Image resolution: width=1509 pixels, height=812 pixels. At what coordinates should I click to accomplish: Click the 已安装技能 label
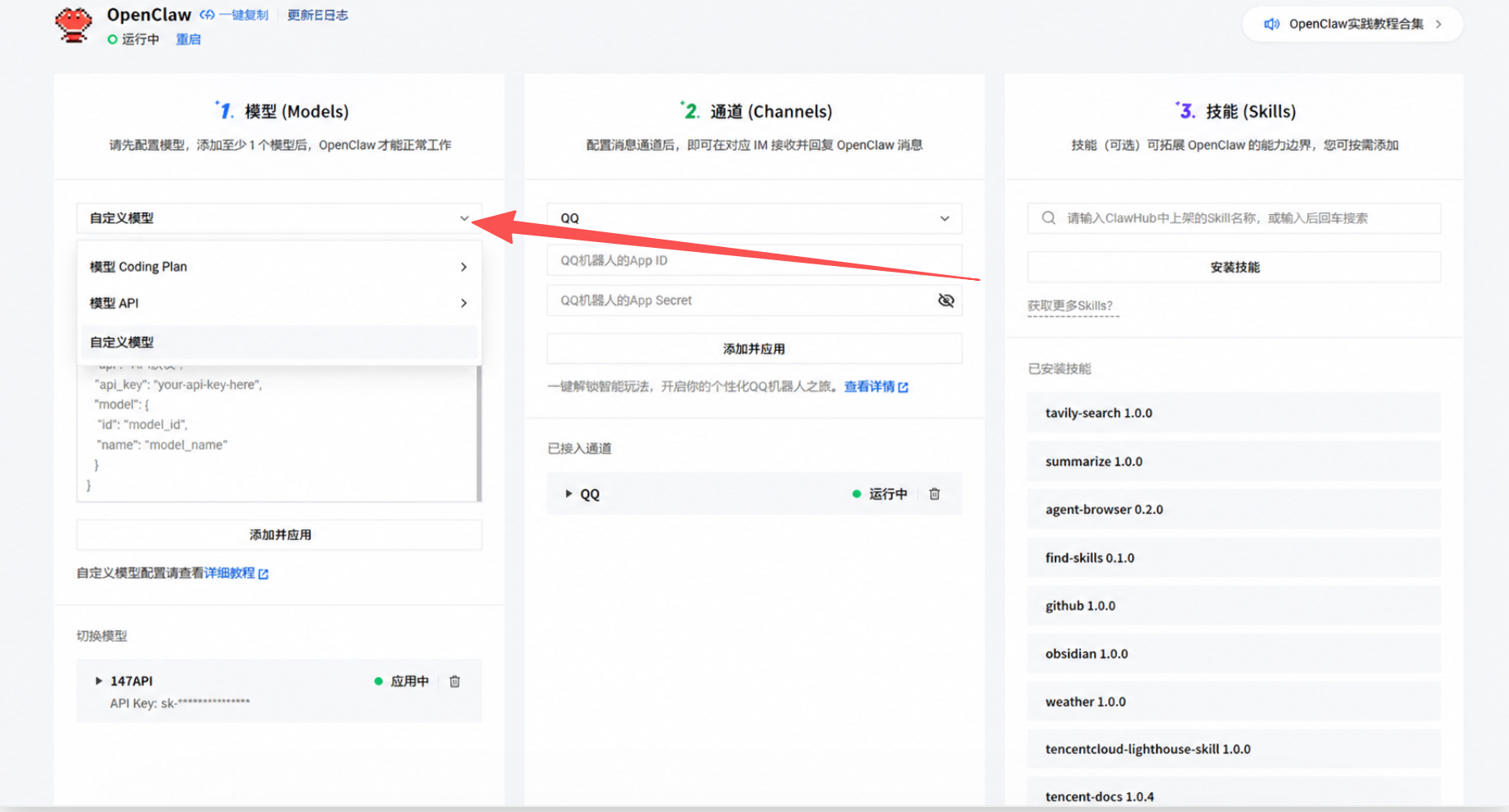pos(1059,368)
